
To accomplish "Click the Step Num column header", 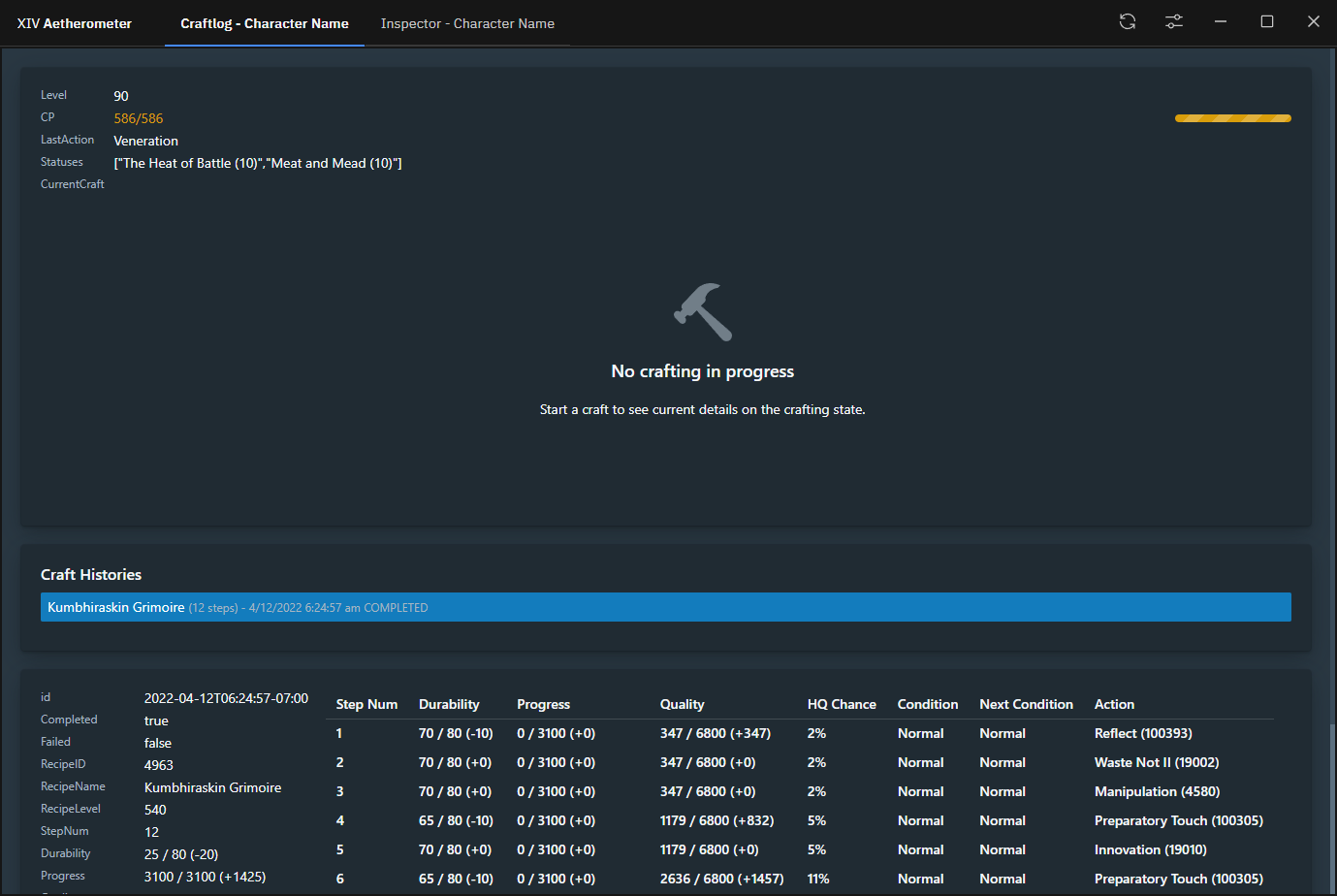I will click(x=366, y=704).
